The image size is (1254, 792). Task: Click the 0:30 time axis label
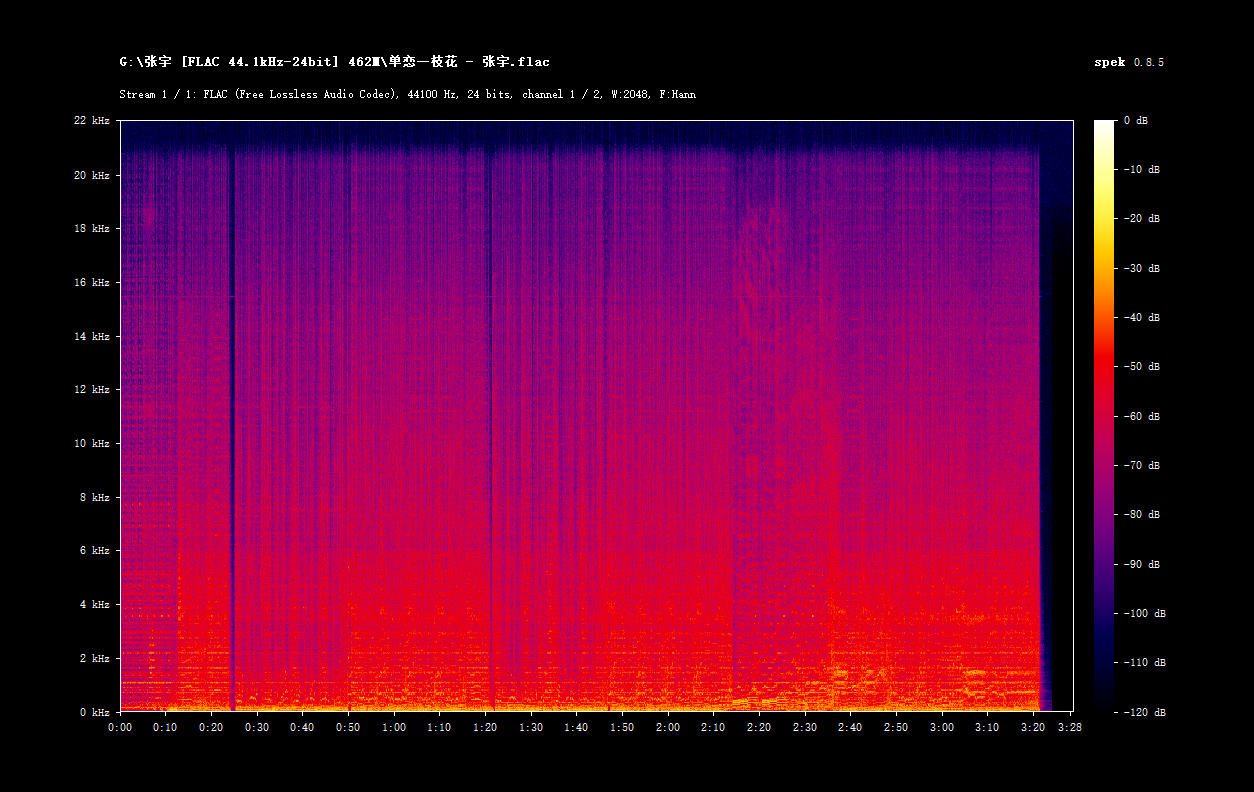coord(257,728)
